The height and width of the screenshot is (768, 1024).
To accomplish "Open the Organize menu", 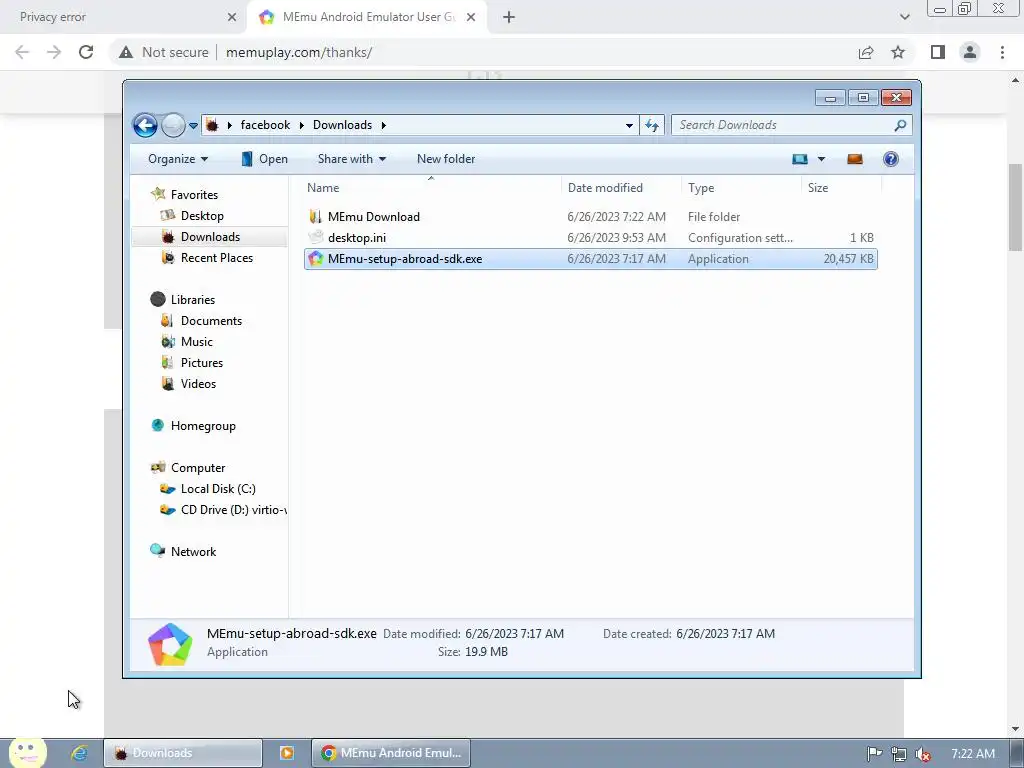I will [x=178, y=159].
